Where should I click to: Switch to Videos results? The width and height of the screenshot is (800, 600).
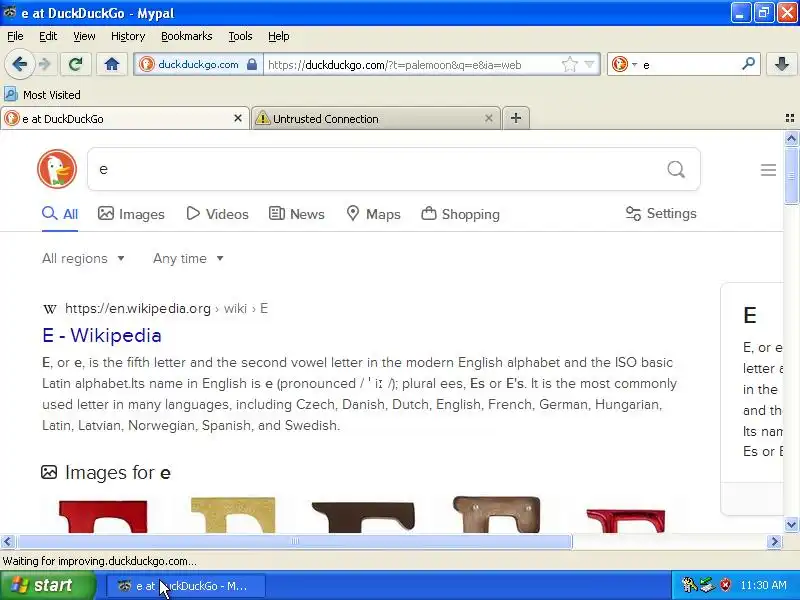217,214
